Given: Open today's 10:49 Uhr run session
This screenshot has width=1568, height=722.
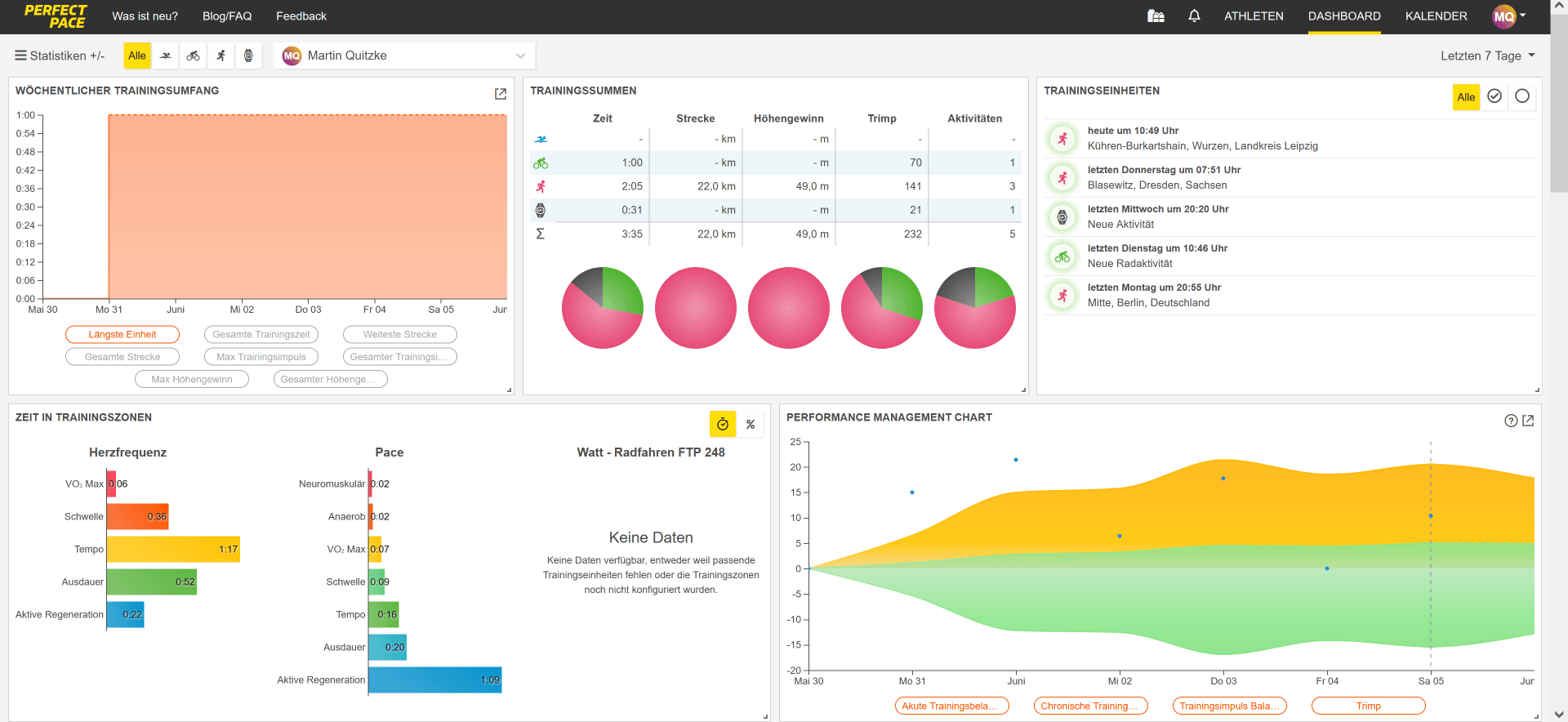Looking at the screenshot, I should (1290, 139).
